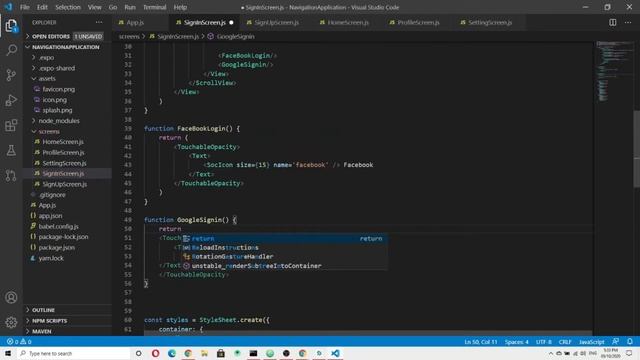Open package.json in the explorer
The image size is (640, 360).
56,247
